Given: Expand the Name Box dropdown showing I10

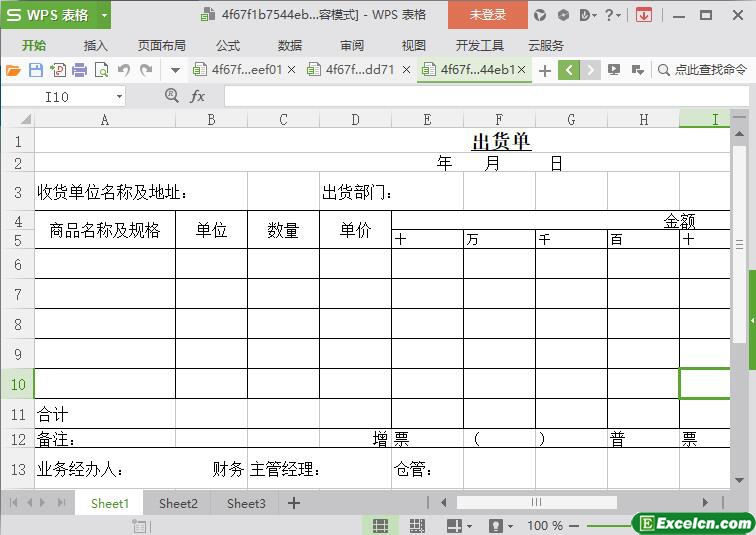Looking at the screenshot, I should pos(119,96).
